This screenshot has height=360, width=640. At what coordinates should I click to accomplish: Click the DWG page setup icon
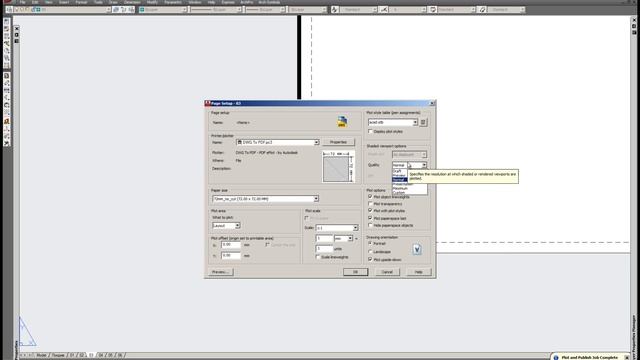(x=342, y=121)
